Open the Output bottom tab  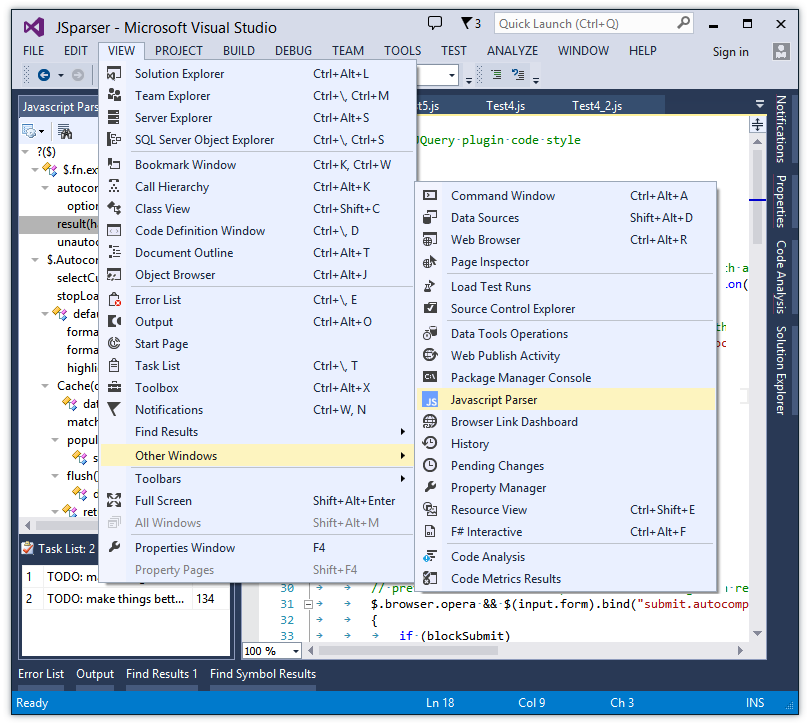(x=95, y=674)
